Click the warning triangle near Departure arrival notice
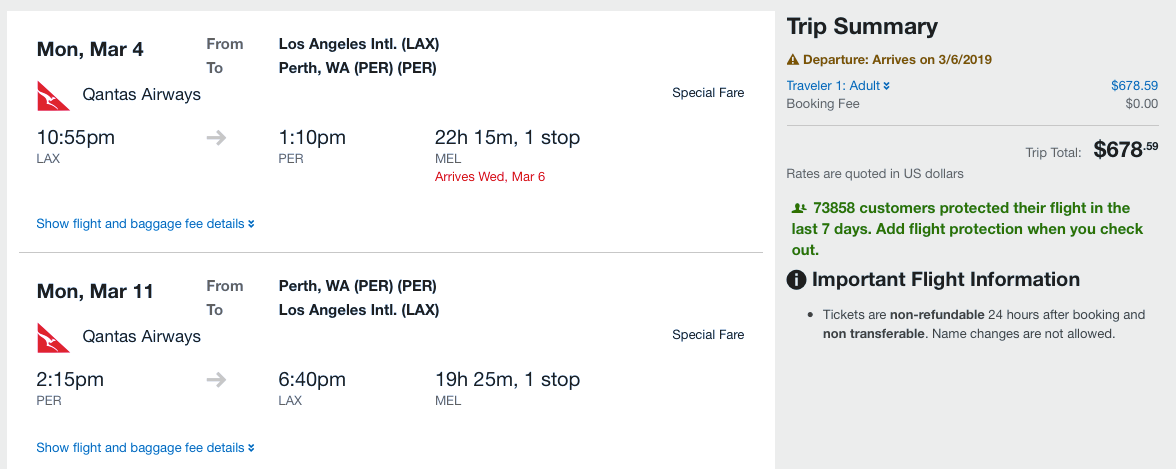Image resolution: width=1176 pixels, height=469 pixels. click(x=793, y=59)
